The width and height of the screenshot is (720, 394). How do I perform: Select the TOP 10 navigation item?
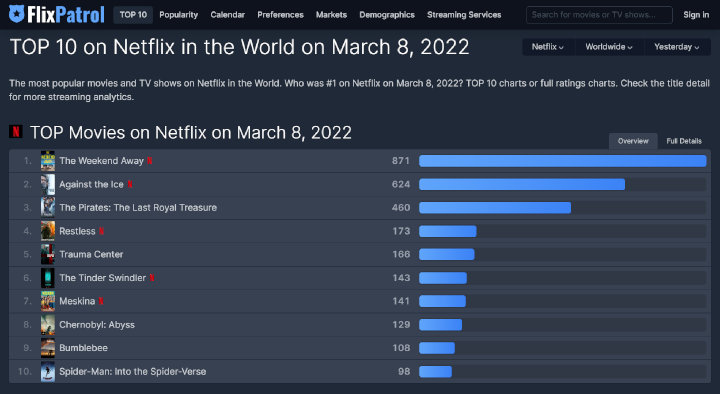click(x=133, y=15)
